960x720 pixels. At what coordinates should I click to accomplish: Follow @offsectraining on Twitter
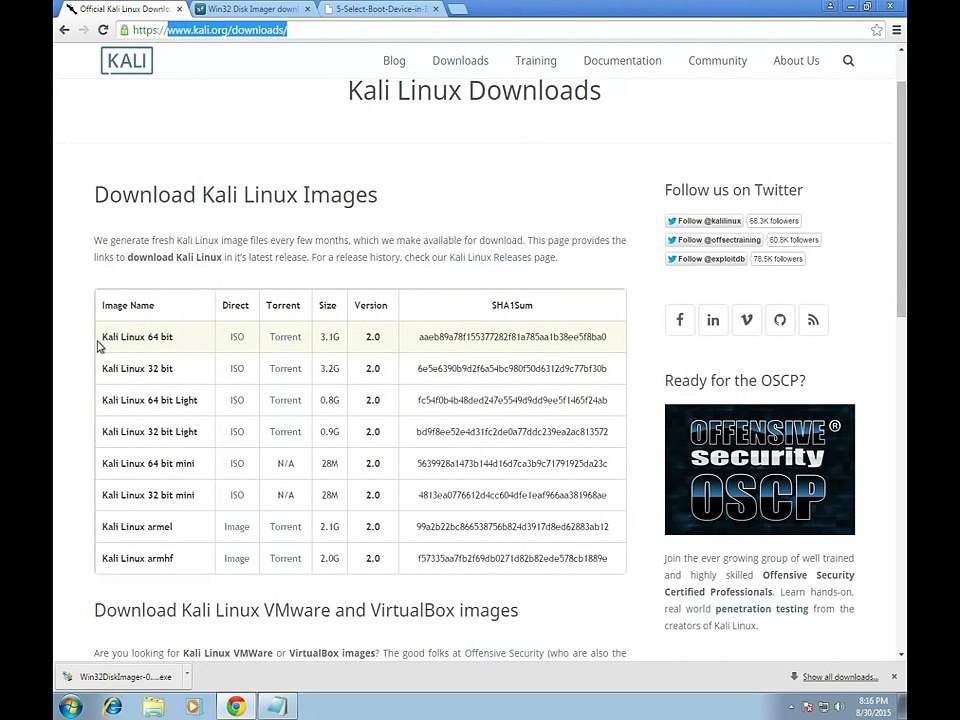tap(714, 240)
